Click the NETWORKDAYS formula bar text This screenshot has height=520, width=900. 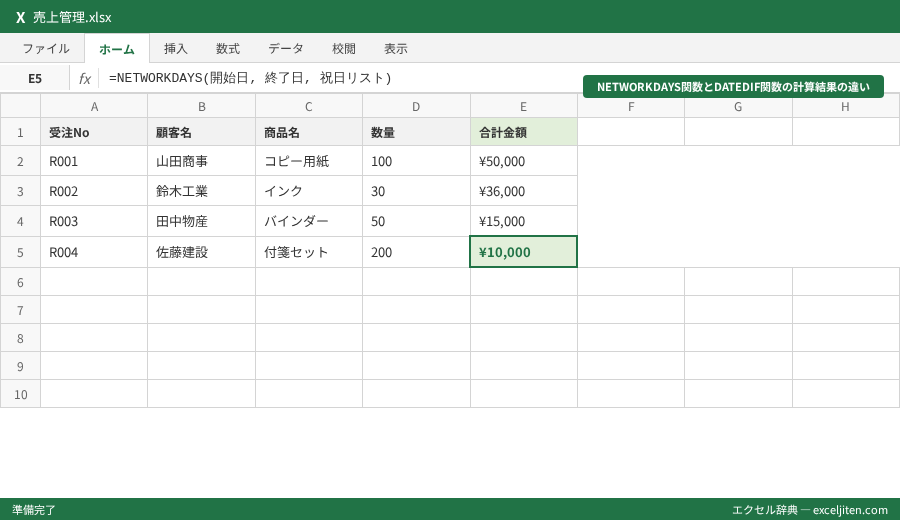[250, 78]
